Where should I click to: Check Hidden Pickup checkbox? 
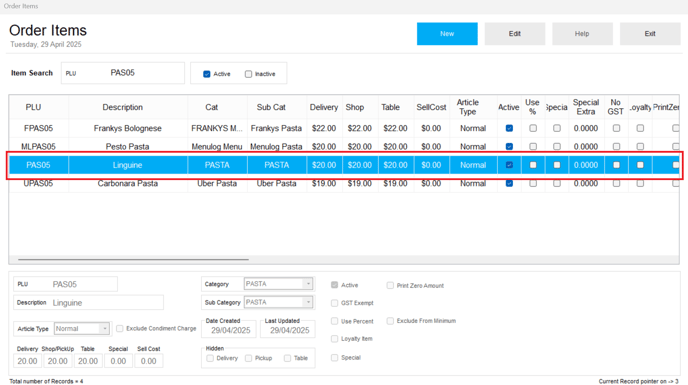pos(248,358)
